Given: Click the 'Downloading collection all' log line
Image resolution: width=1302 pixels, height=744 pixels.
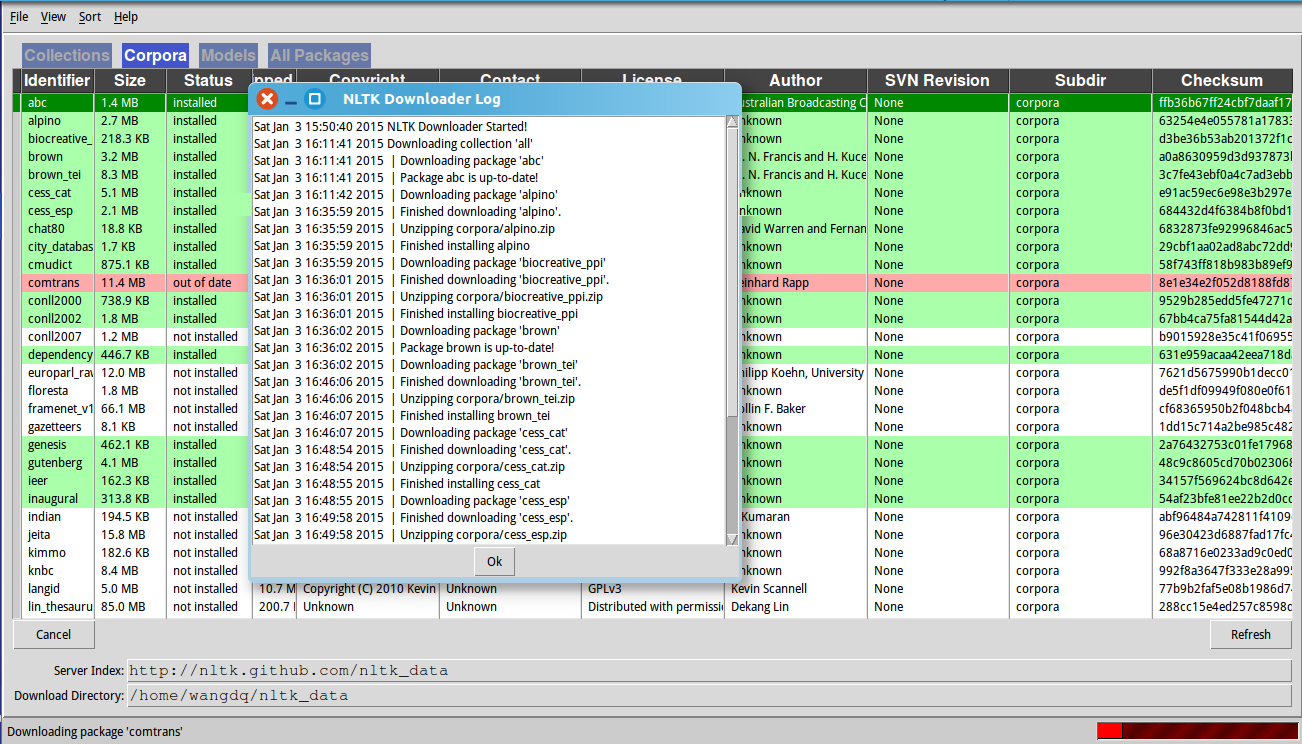Looking at the screenshot, I should (x=393, y=144).
